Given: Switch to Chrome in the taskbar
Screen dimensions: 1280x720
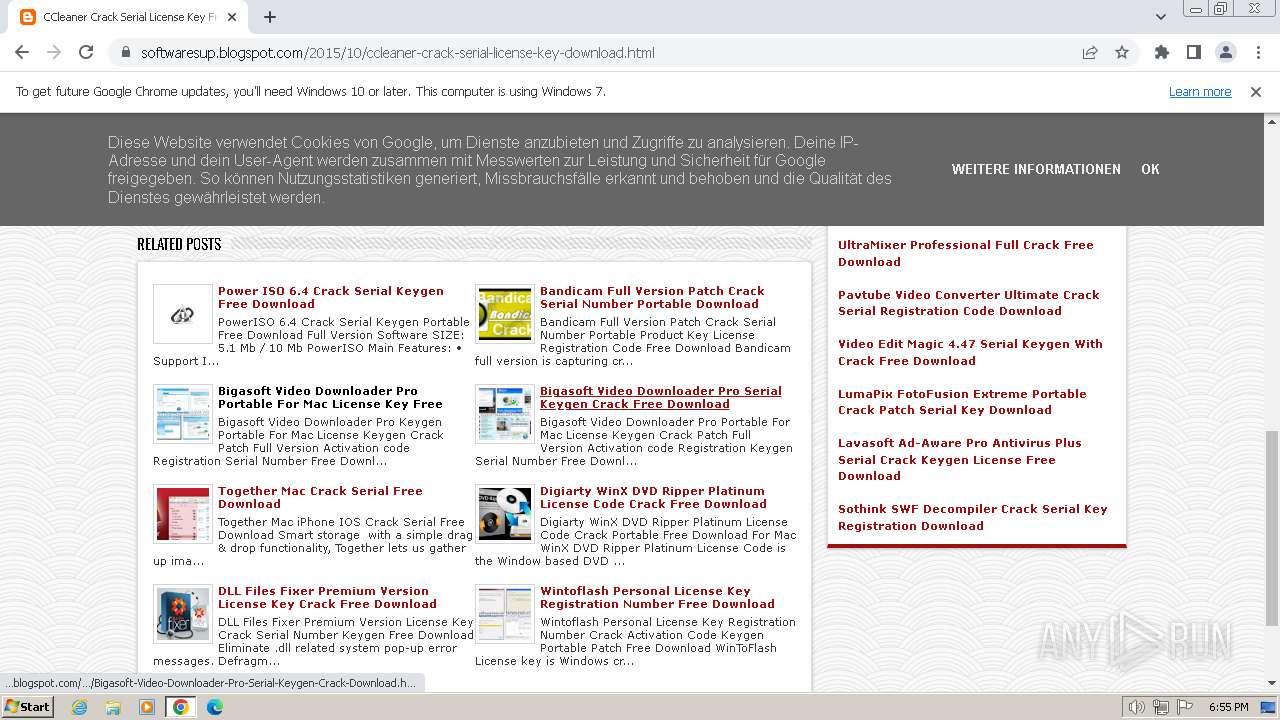Looking at the screenshot, I should click(x=180, y=707).
